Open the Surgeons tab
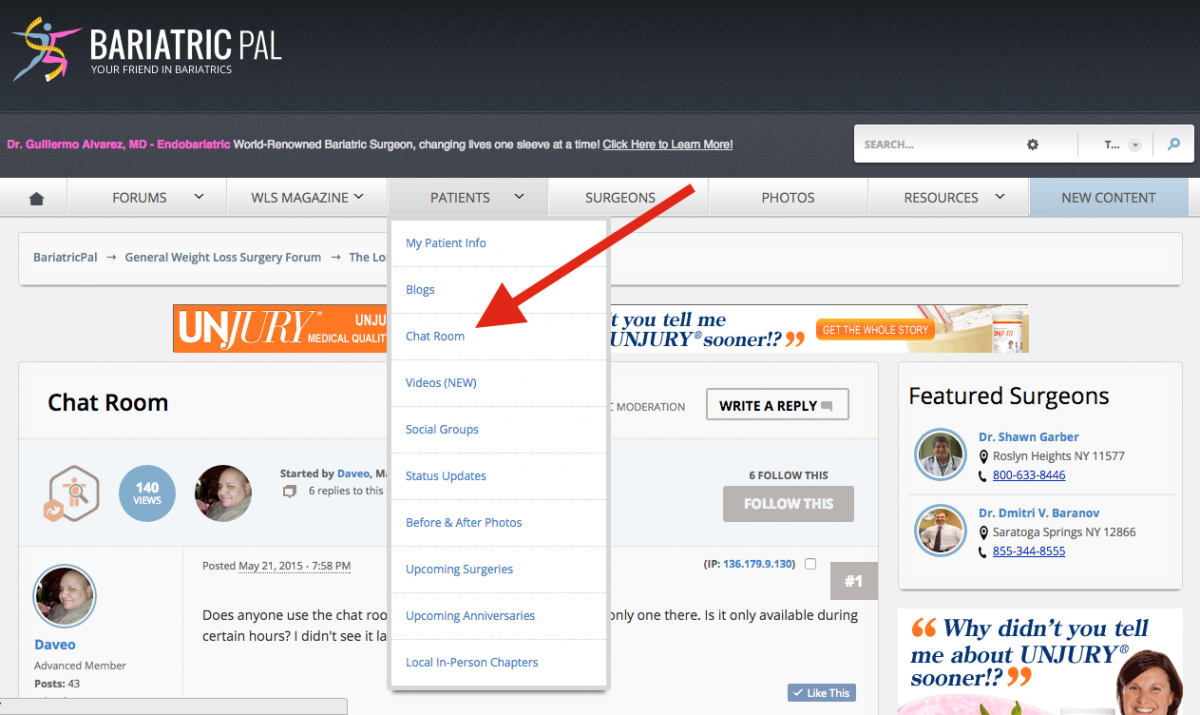1200x715 pixels. 620,198
